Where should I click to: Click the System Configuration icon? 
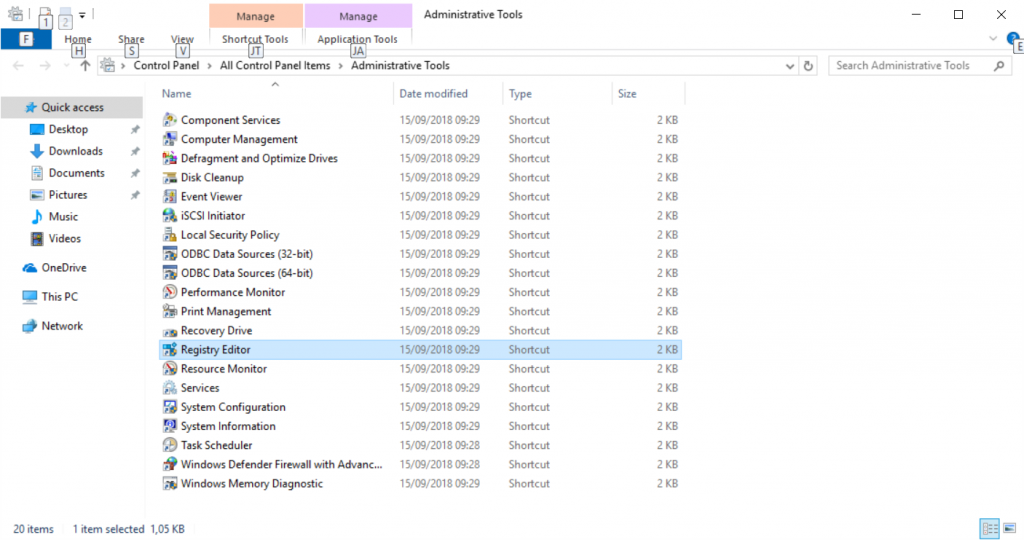[170, 407]
